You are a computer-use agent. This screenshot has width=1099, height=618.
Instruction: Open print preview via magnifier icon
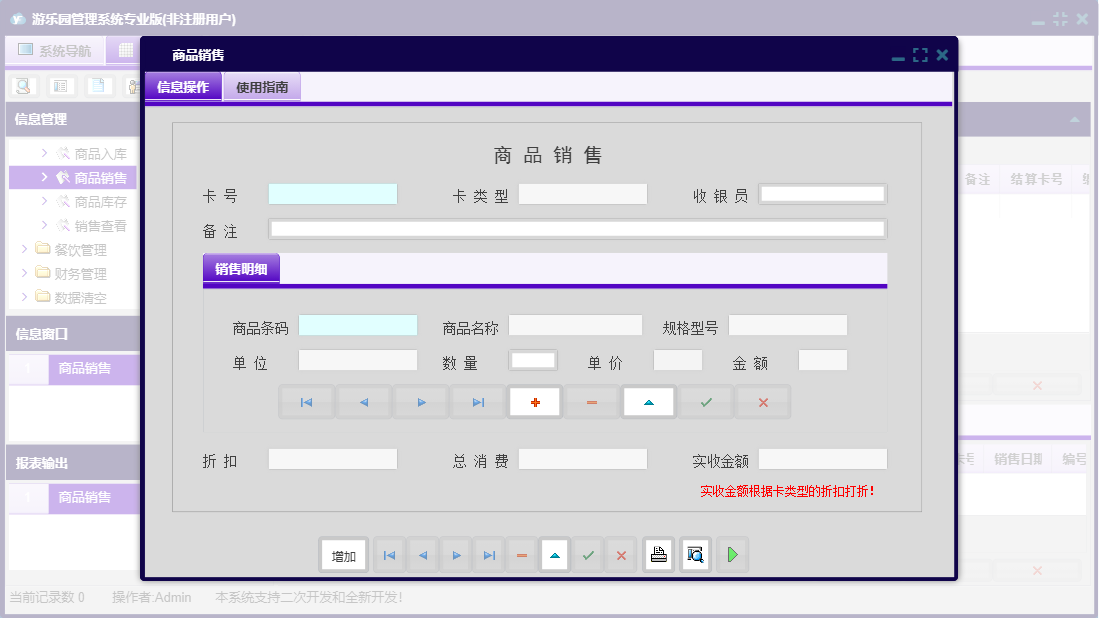tap(694, 554)
